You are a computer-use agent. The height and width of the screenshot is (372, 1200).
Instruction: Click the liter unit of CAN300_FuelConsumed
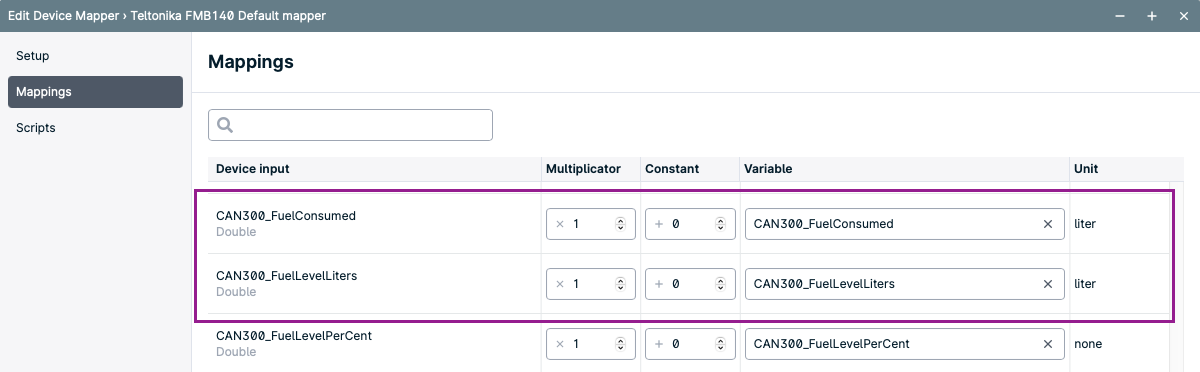coord(1085,224)
